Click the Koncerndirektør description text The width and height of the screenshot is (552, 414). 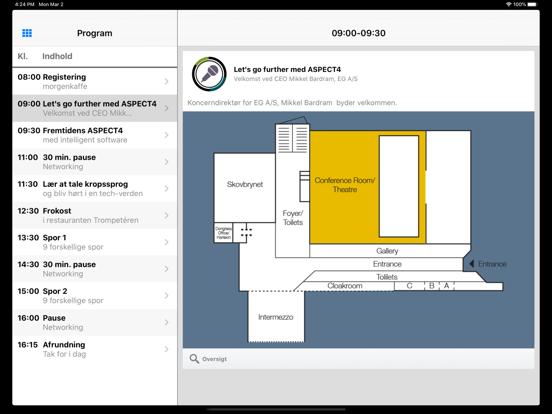[x=292, y=103]
